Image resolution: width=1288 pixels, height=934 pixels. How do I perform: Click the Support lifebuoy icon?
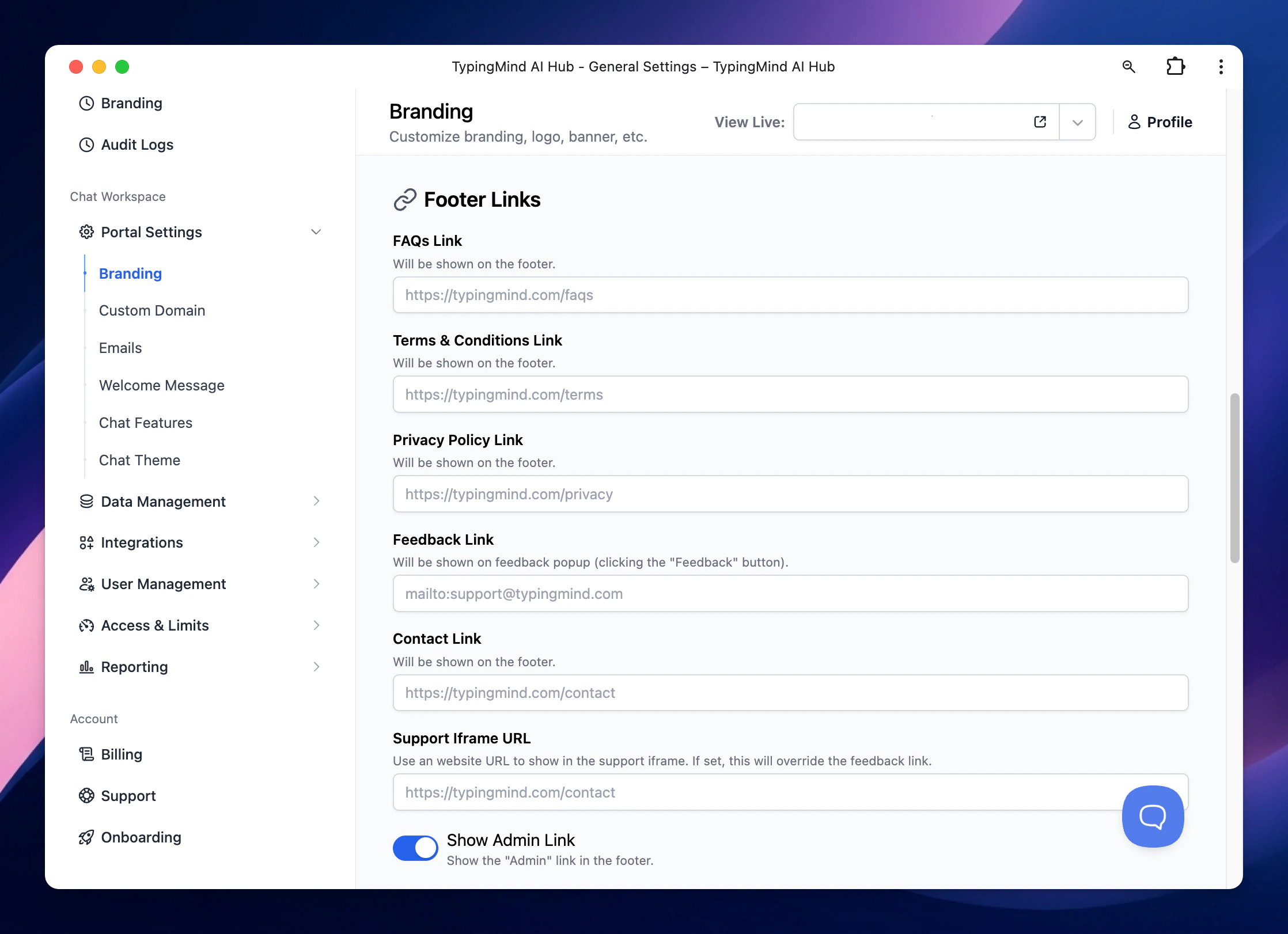86,796
